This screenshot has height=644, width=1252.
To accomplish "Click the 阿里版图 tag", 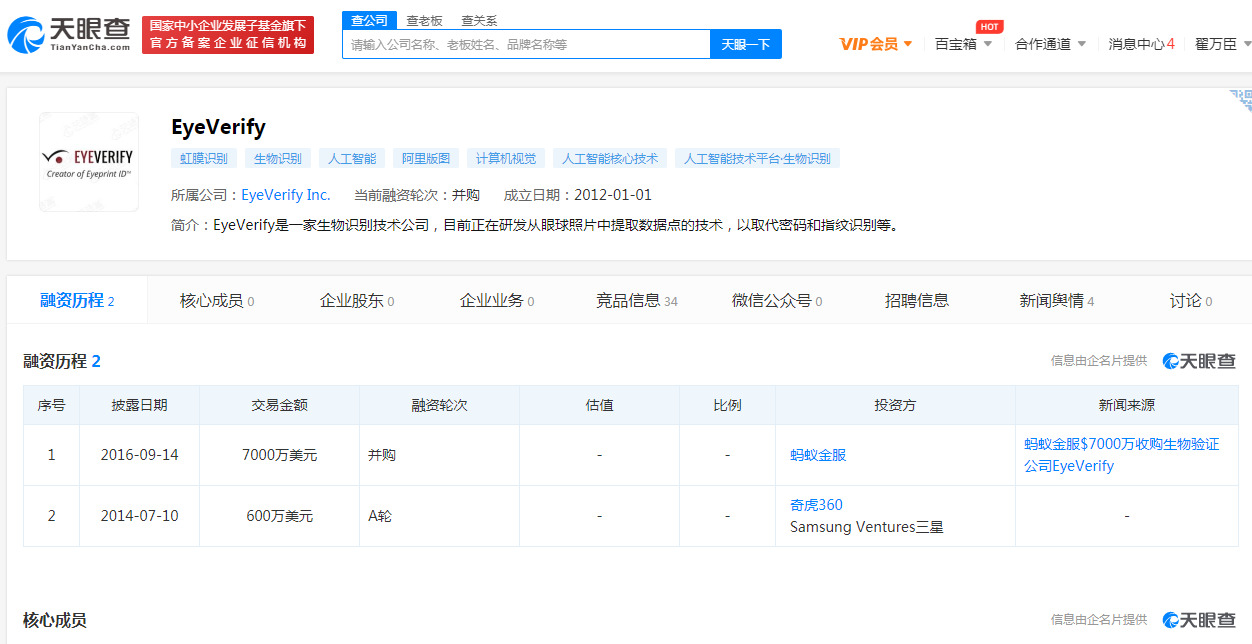I will pyautogui.click(x=426, y=158).
